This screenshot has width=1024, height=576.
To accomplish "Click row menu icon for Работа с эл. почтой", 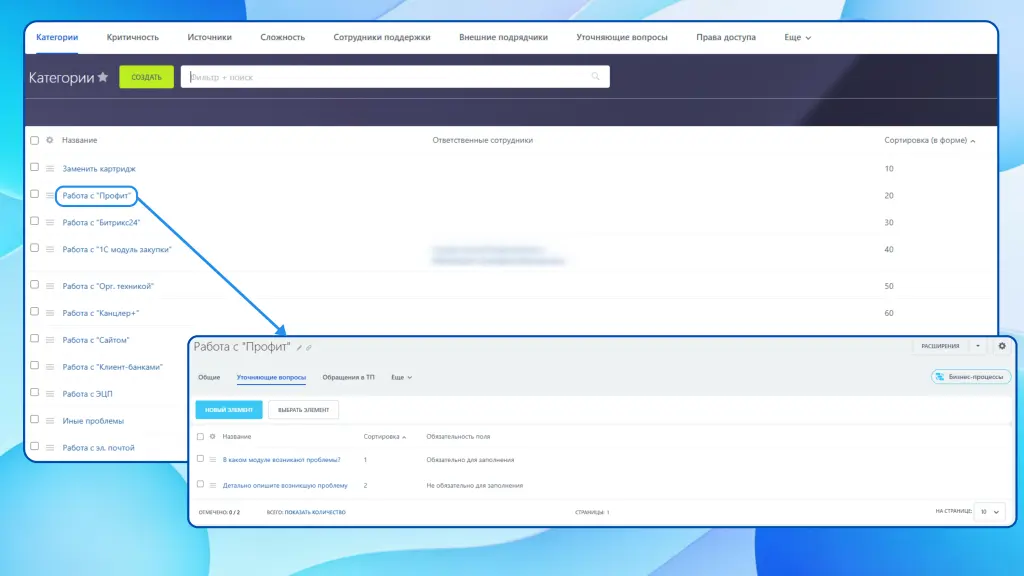I will coord(50,448).
